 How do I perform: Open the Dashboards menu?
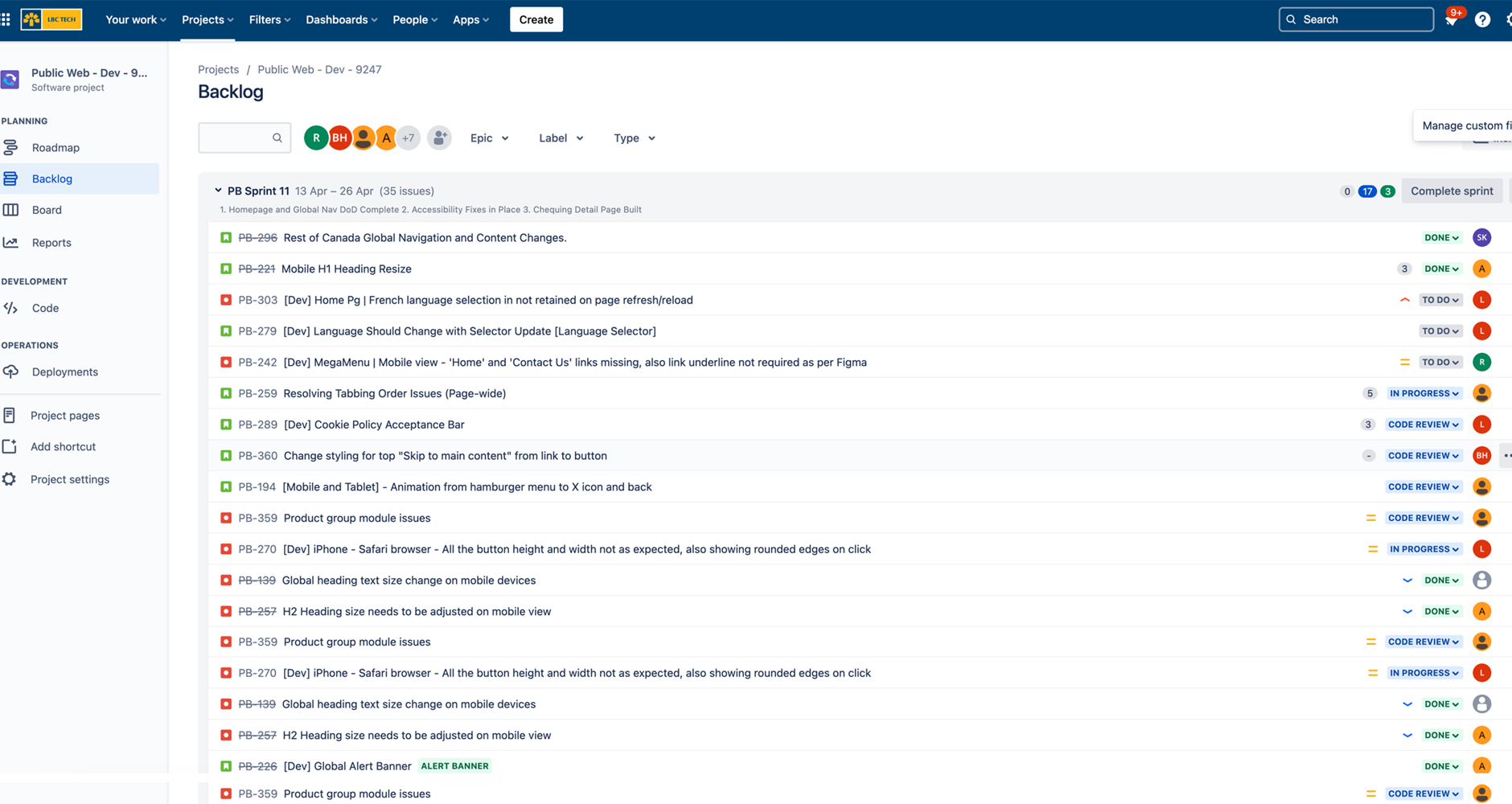click(341, 19)
